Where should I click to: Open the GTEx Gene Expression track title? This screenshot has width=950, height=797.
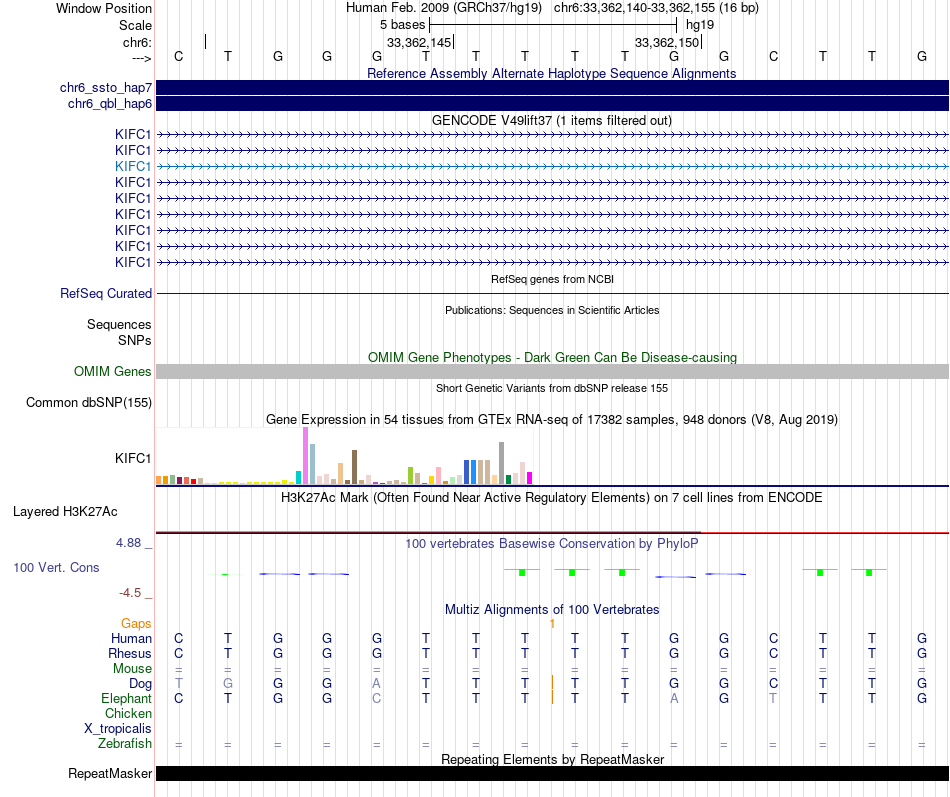(x=551, y=419)
